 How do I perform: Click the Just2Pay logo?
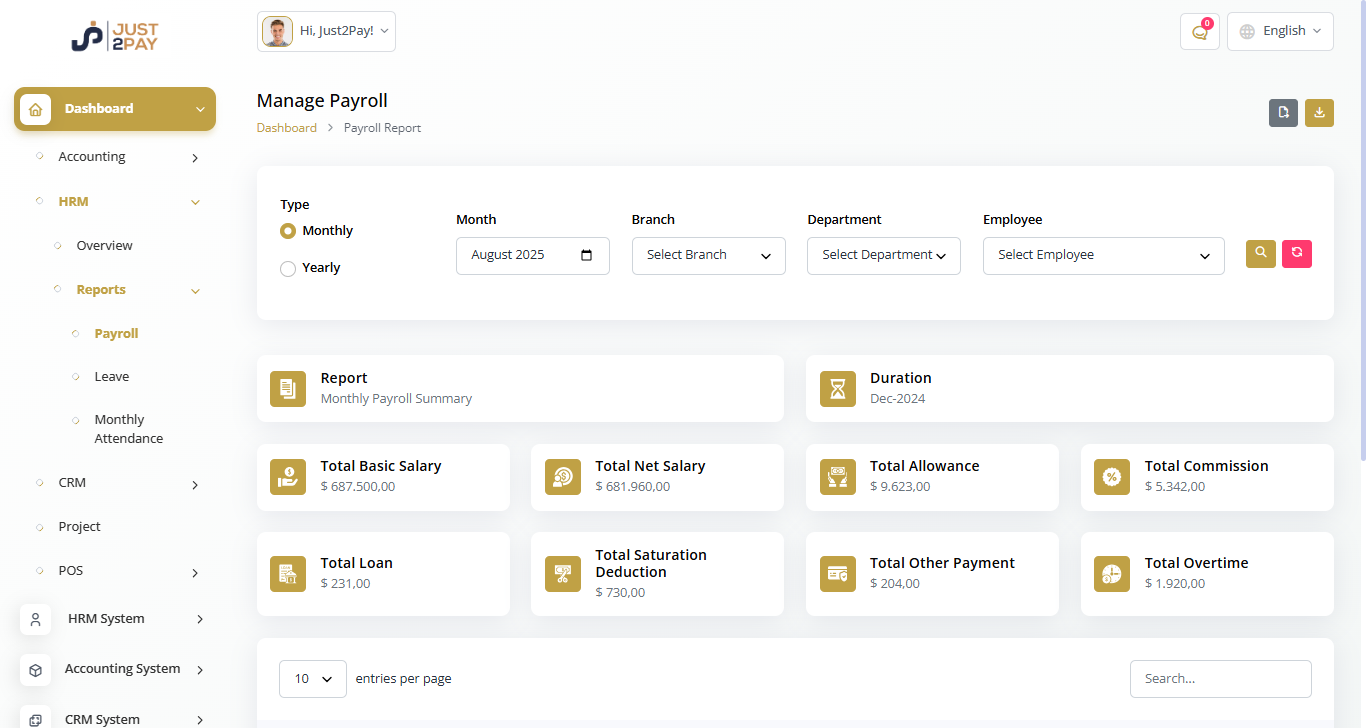pyautogui.click(x=114, y=36)
